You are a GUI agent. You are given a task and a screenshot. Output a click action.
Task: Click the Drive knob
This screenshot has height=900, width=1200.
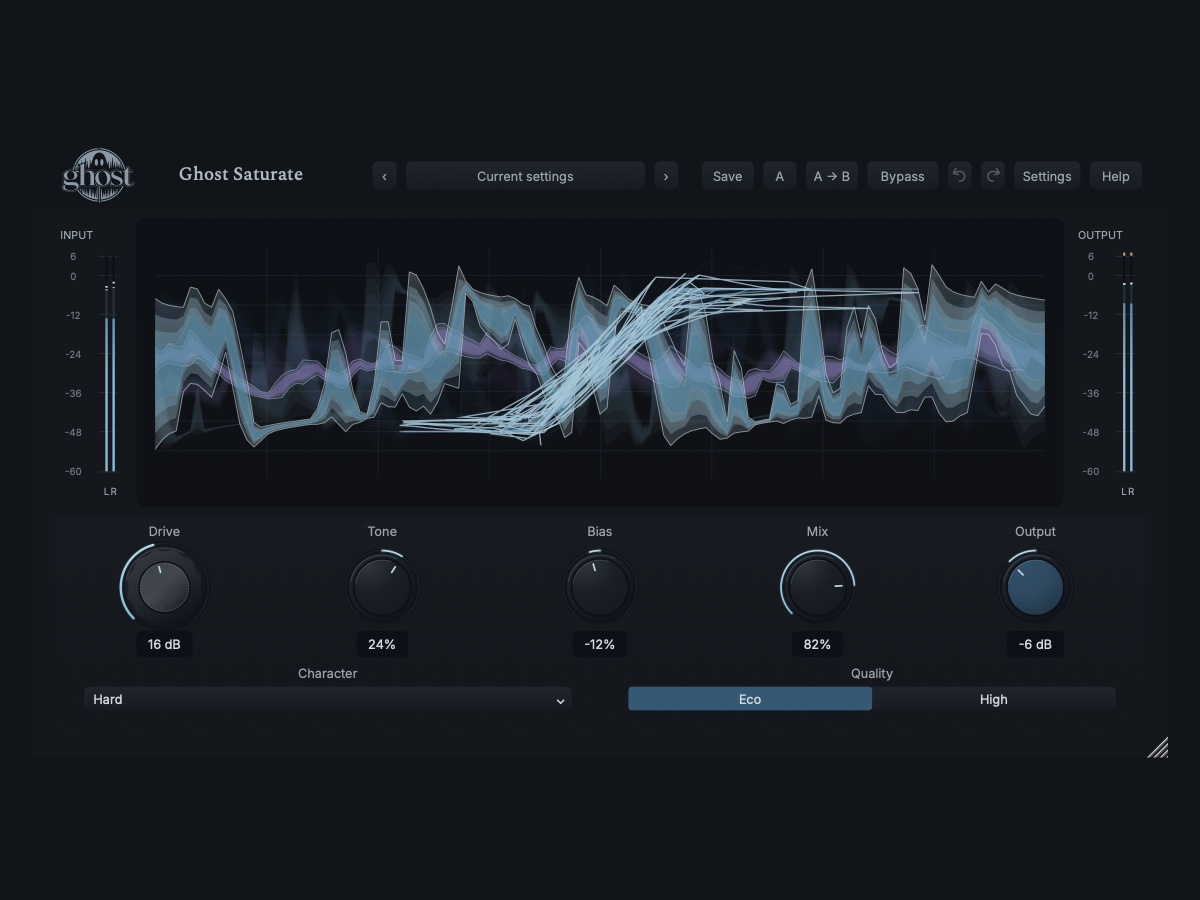[x=164, y=586]
